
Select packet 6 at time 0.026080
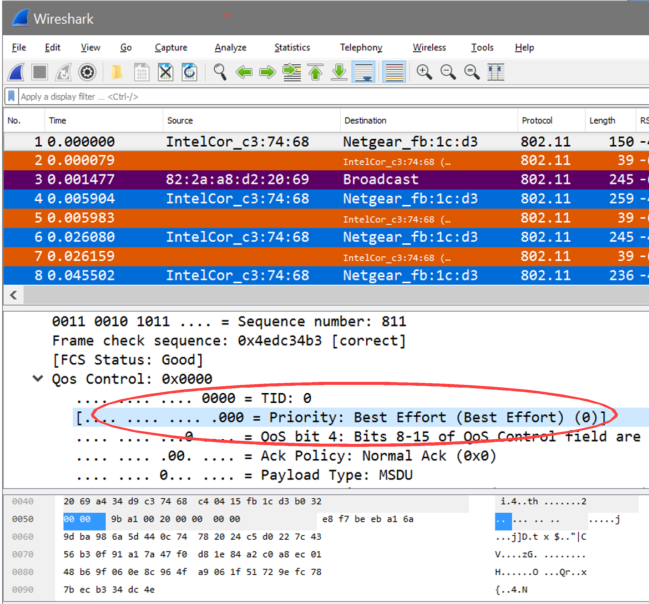[x=326, y=237]
